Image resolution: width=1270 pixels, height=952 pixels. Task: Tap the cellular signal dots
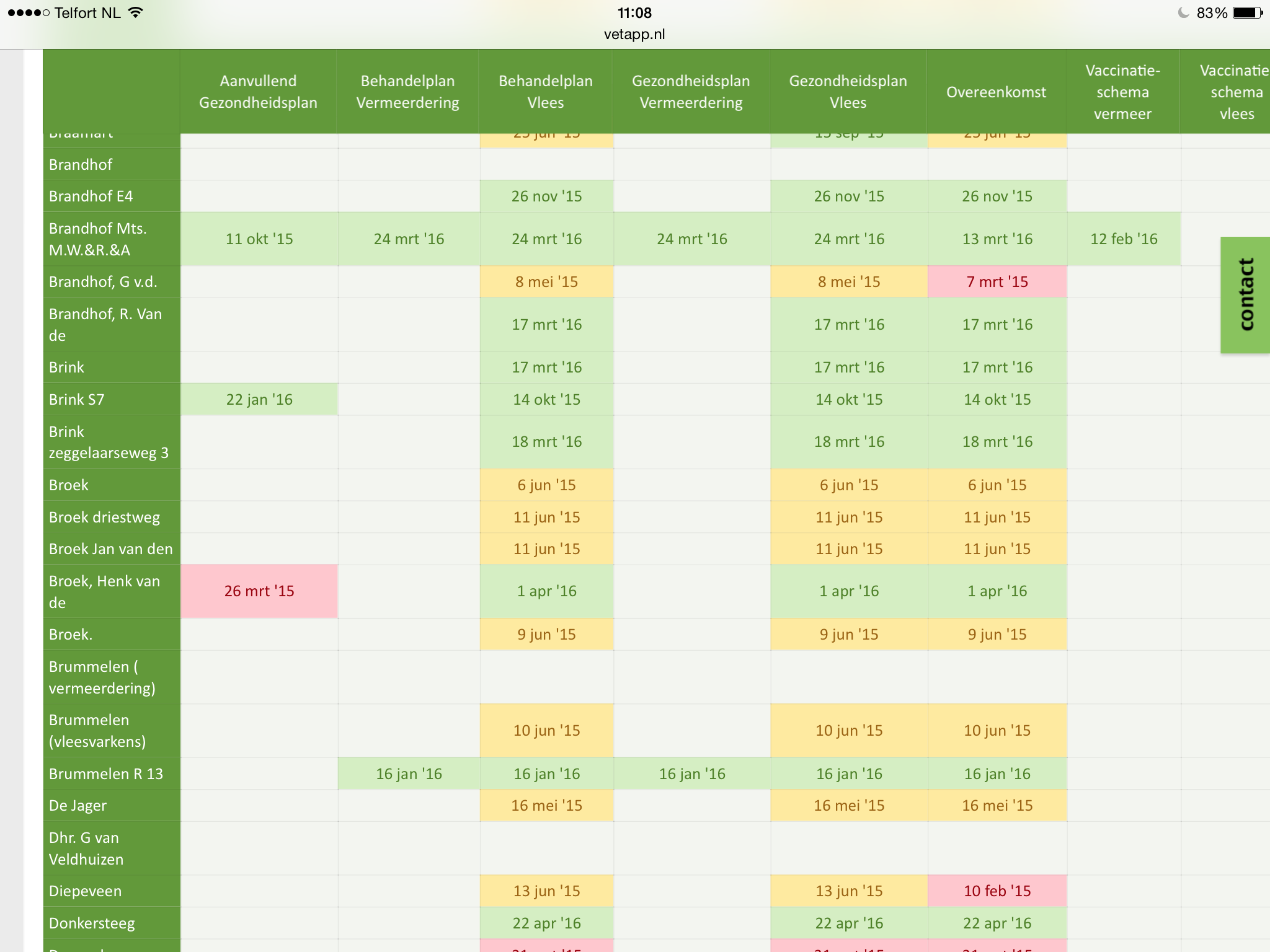[x=29, y=13]
